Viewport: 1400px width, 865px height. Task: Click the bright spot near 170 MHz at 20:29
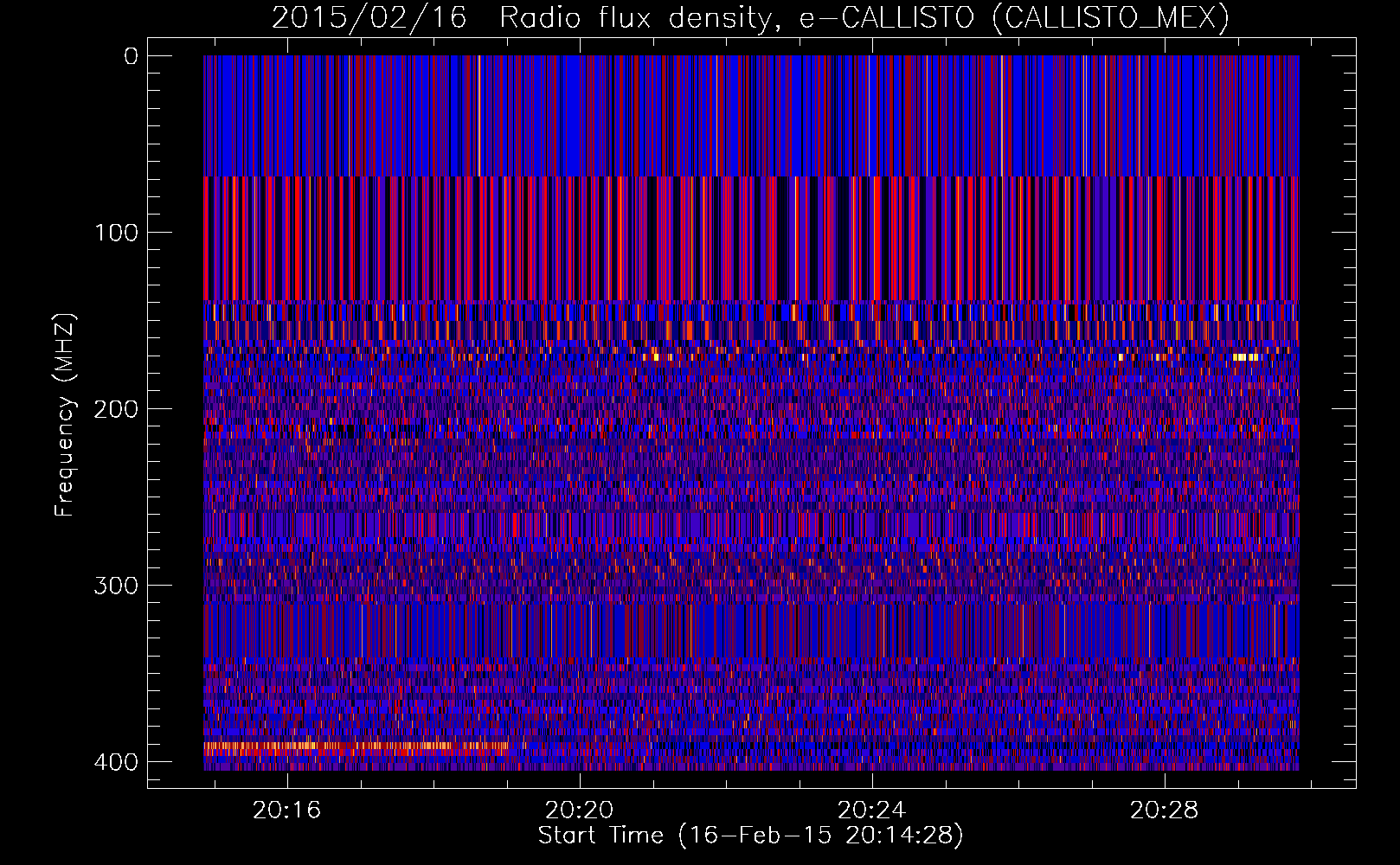1245,356
